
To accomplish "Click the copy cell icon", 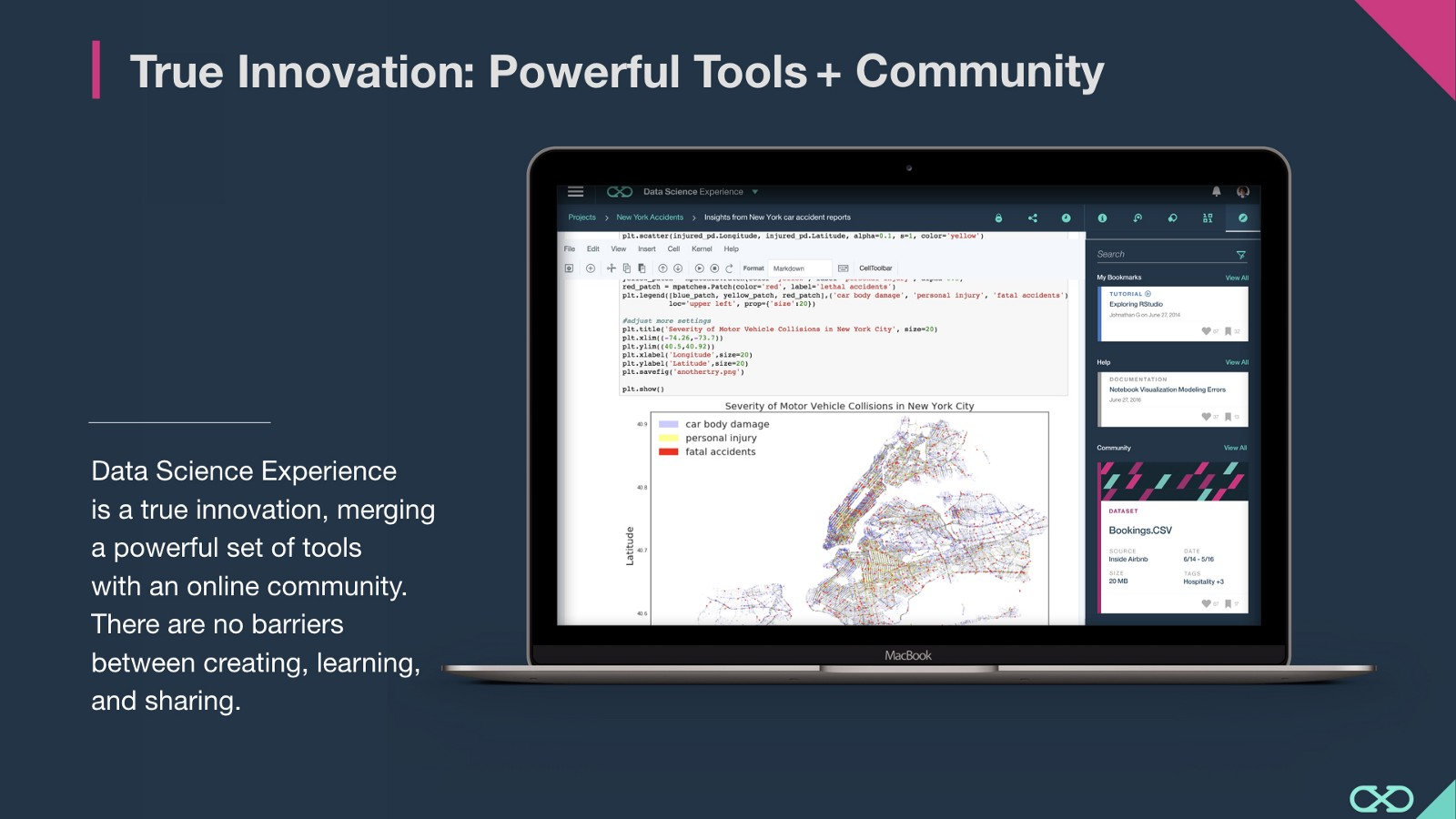I will (627, 268).
